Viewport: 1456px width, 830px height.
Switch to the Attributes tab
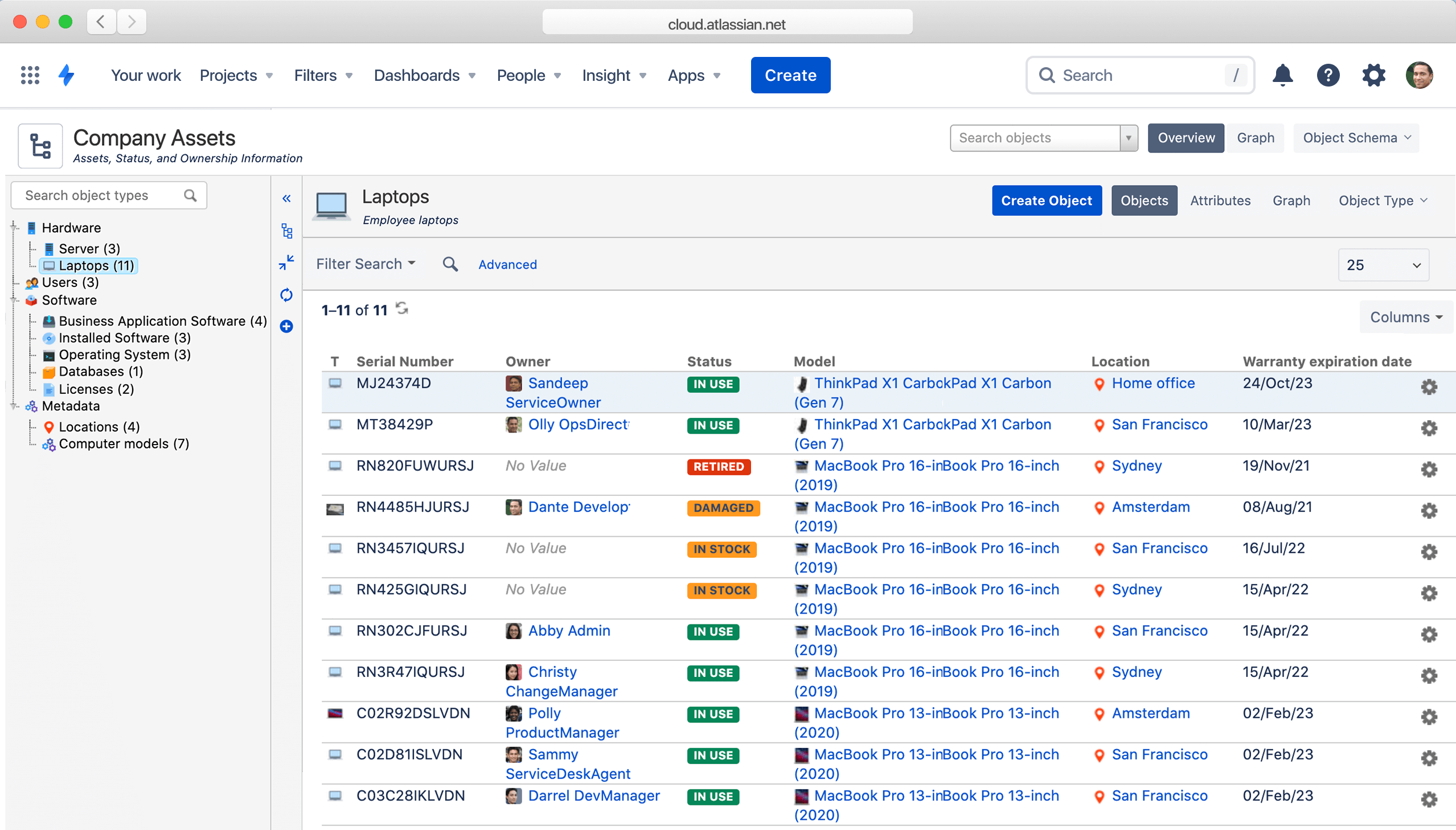[x=1220, y=200]
